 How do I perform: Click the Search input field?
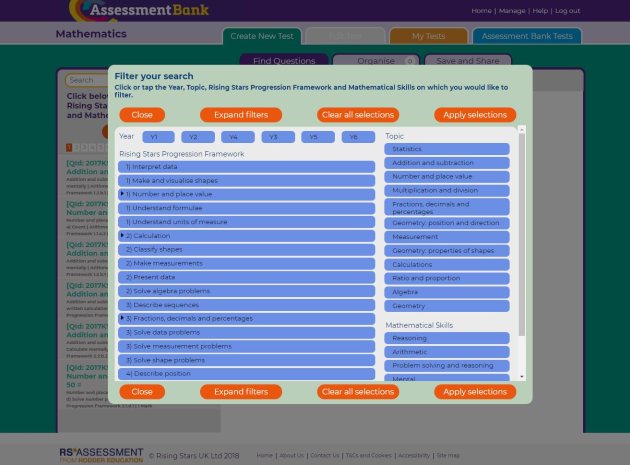[x=87, y=80]
